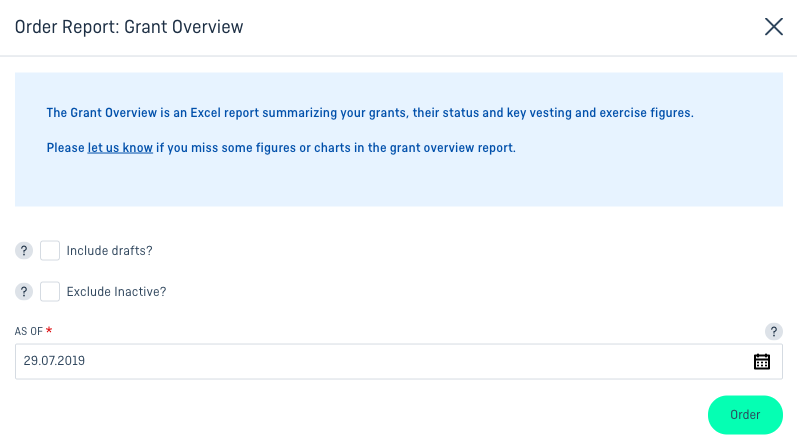797x442 pixels.
Task: Close the Order Report dialog
Action: tap(774, 27)
